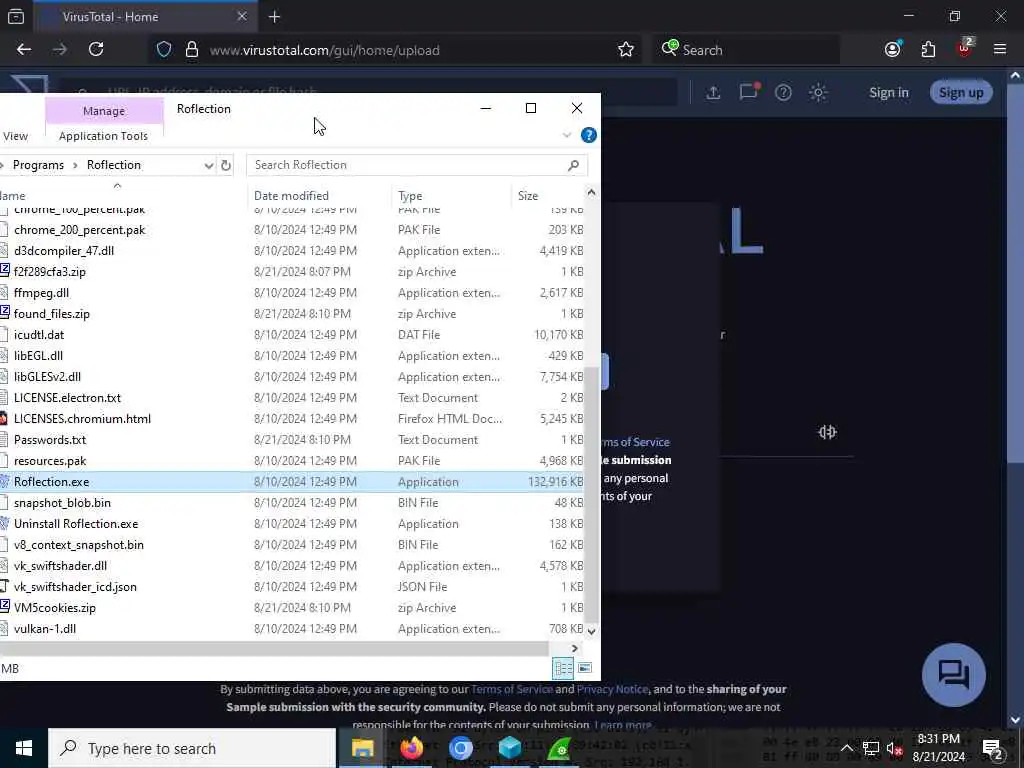Click Firefox tracking protection shield icon
This screenshot has width=1024, height=768.
click(164, 50)
